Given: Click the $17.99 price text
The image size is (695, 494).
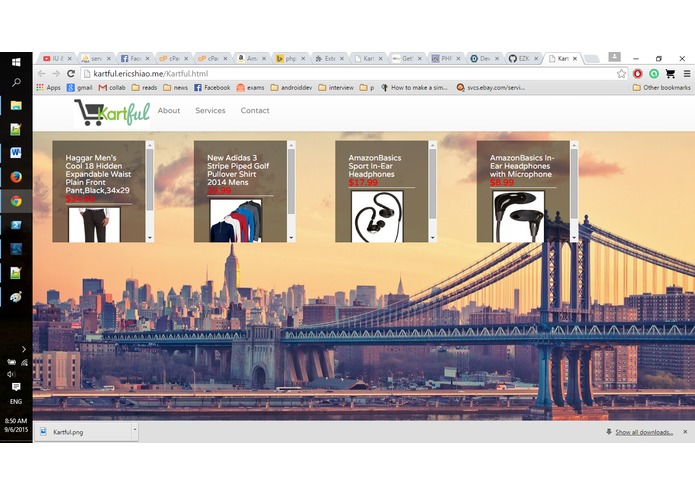Looking at the screenshot, I should click(x=363, y=183).
